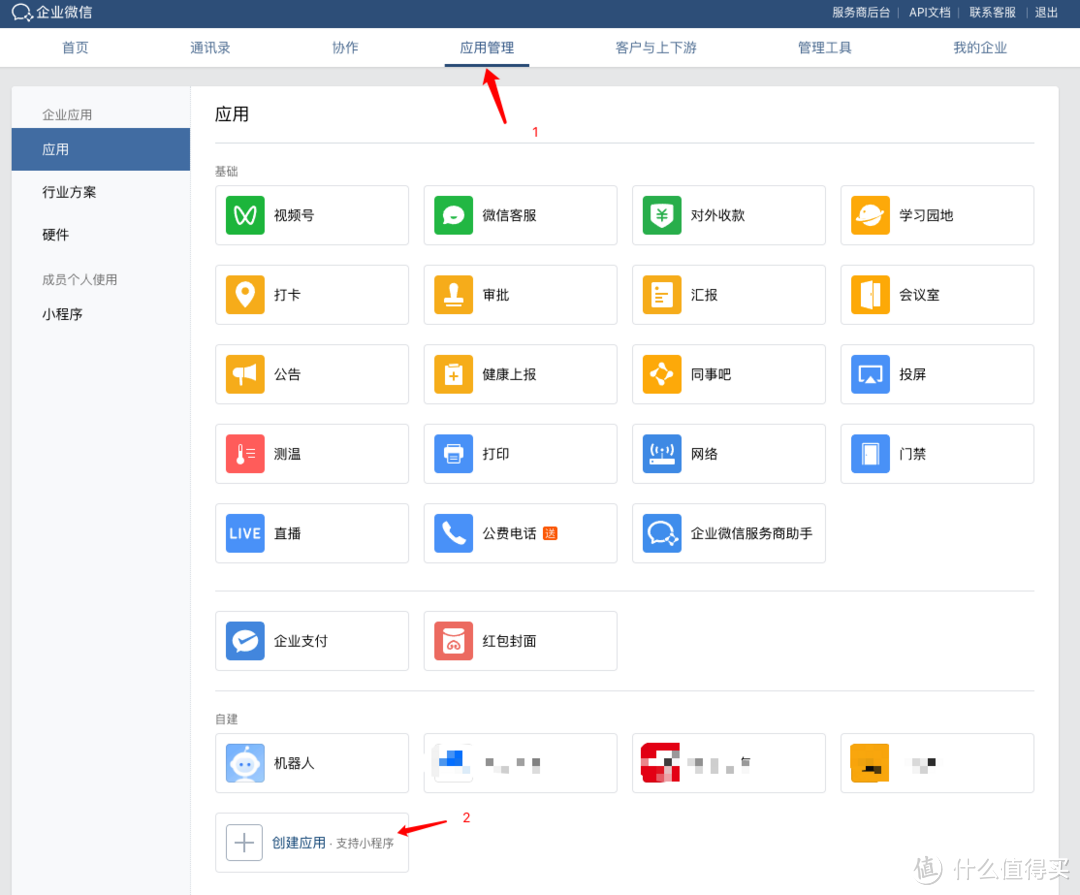Viewport: 1080px width, 895px height.
Task: Switch to the 通讯录 tab
Action: pyautogui.click(x=210, y=47)
